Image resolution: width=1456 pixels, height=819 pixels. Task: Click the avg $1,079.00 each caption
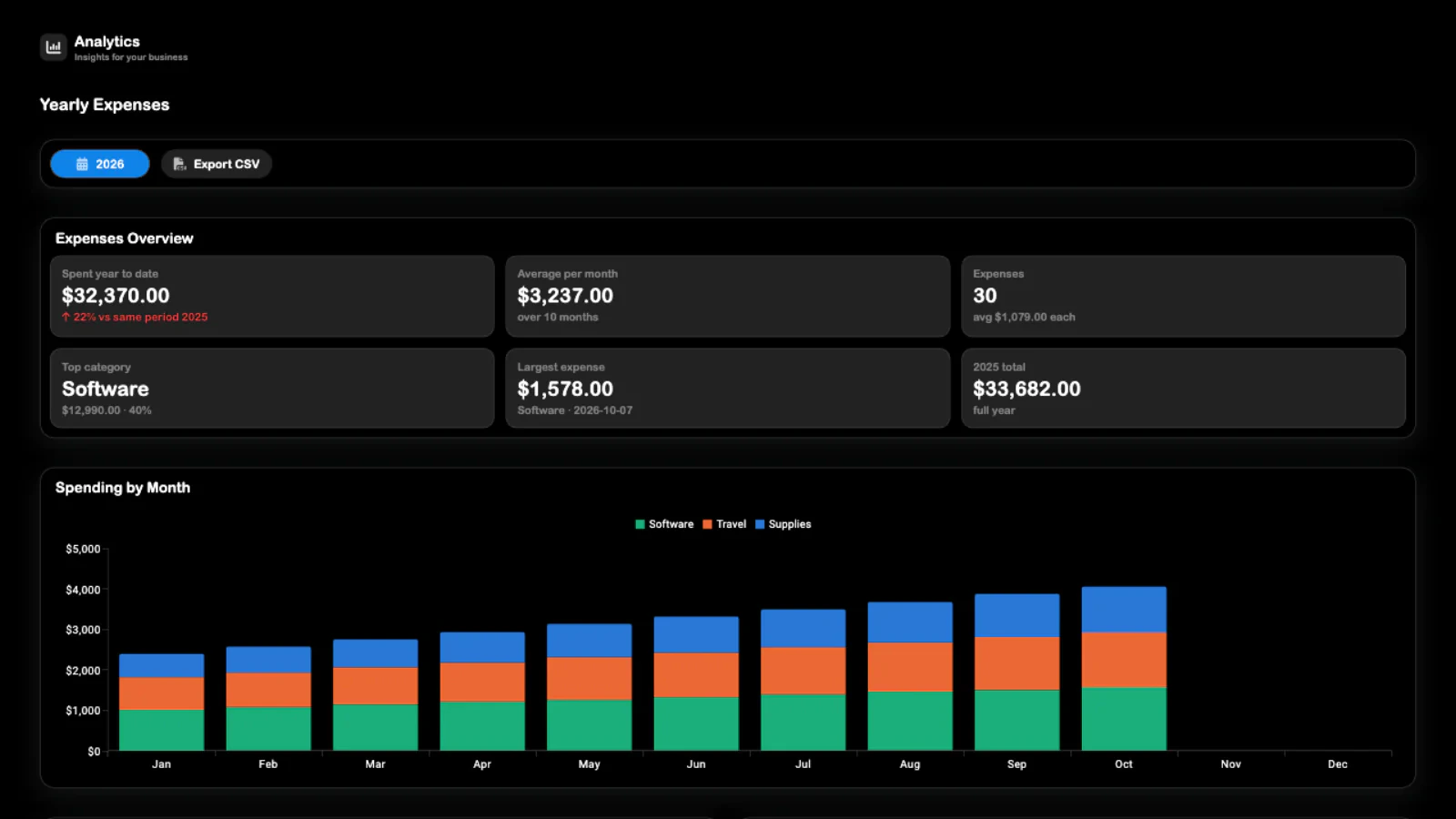(x=1024, y=317)
